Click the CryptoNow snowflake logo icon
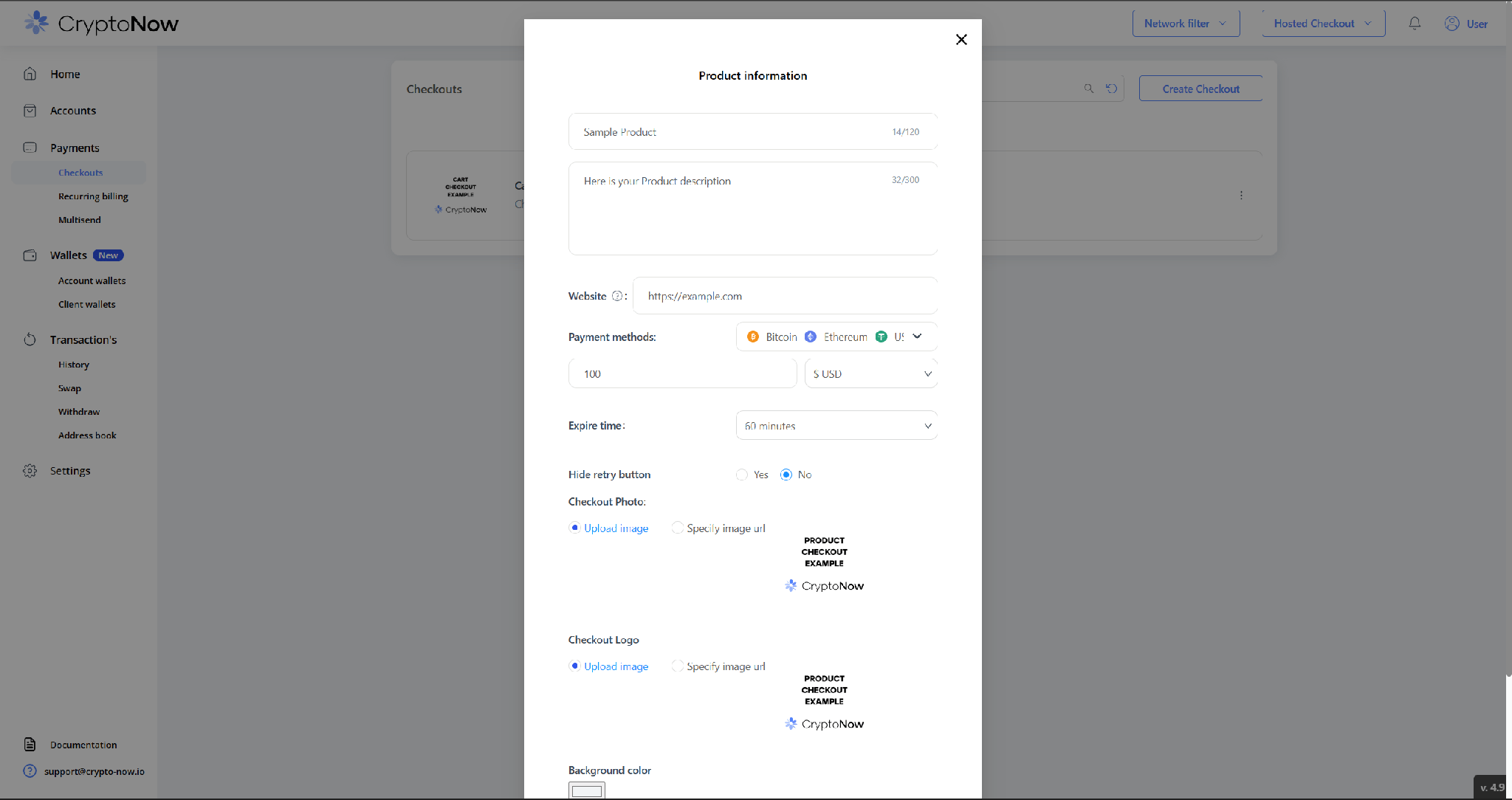The width and height of the screenshot is (1512, 800). coord(36,23)
